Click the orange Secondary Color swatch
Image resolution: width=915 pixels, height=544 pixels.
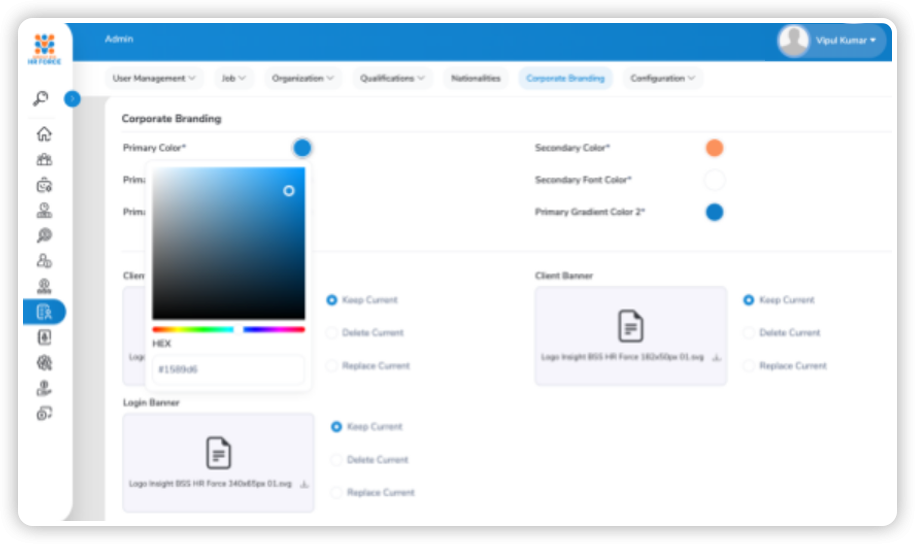[x=714, y=148]
